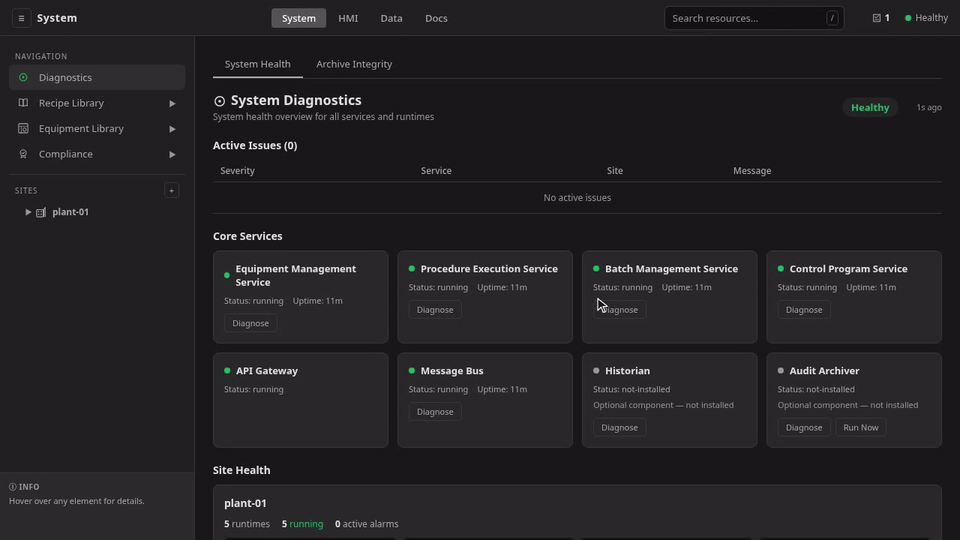Diagnose the Batch Management Service

tap(620, 310)
